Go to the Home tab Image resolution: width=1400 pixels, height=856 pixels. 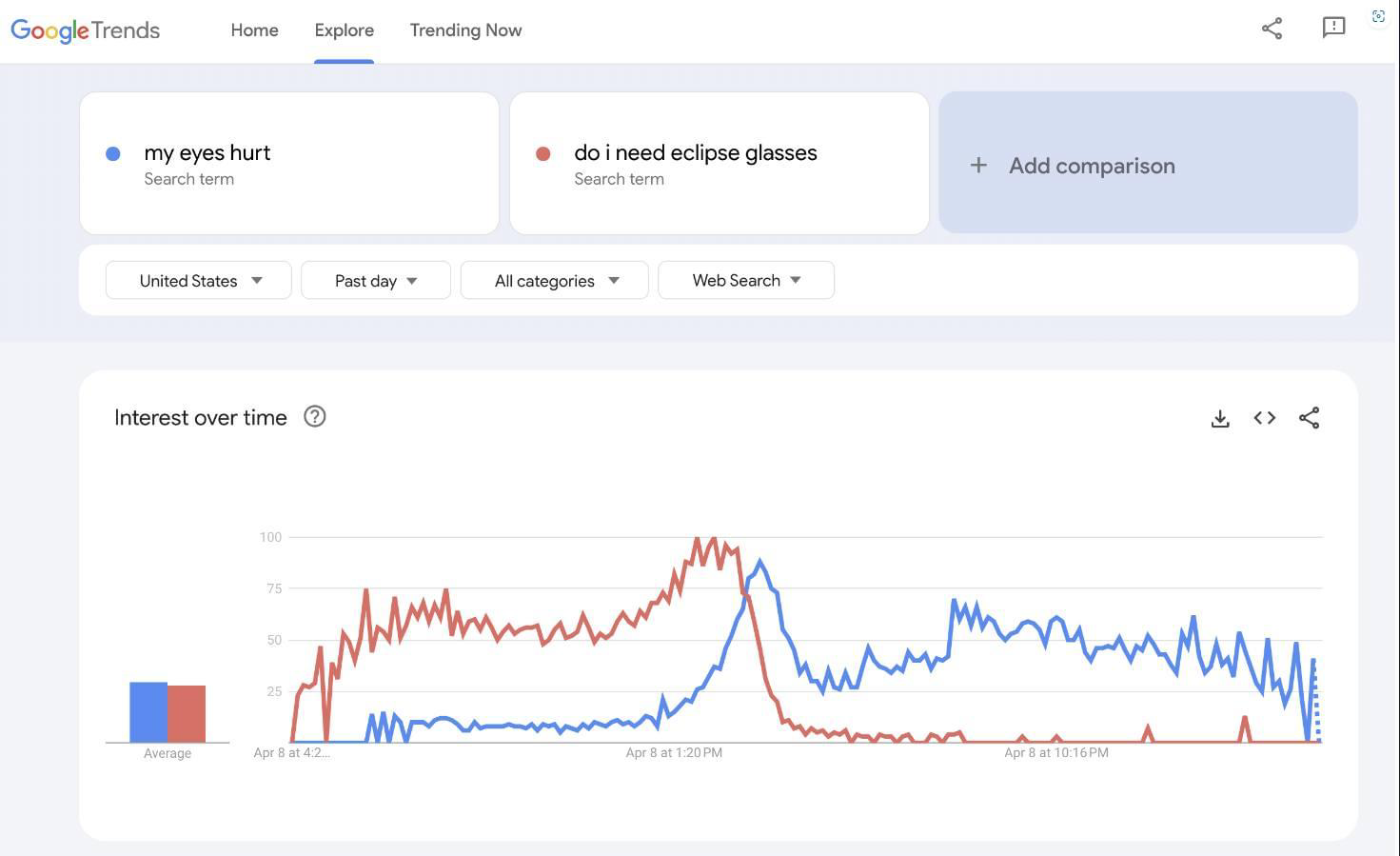[254, 30]
